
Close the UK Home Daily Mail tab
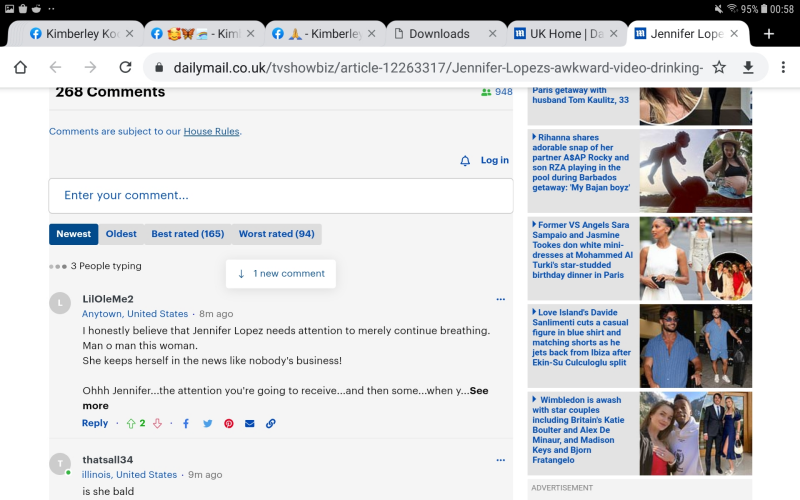click(x=614, y=34)
